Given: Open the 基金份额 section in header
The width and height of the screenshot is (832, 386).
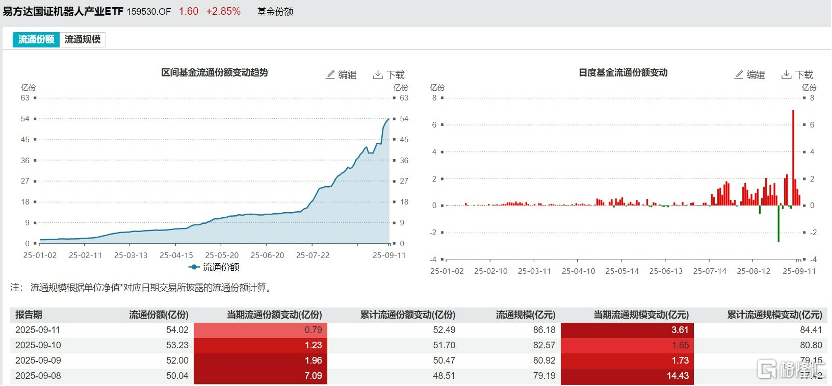Looking at the screenshot, I should [x=275, y=11].
